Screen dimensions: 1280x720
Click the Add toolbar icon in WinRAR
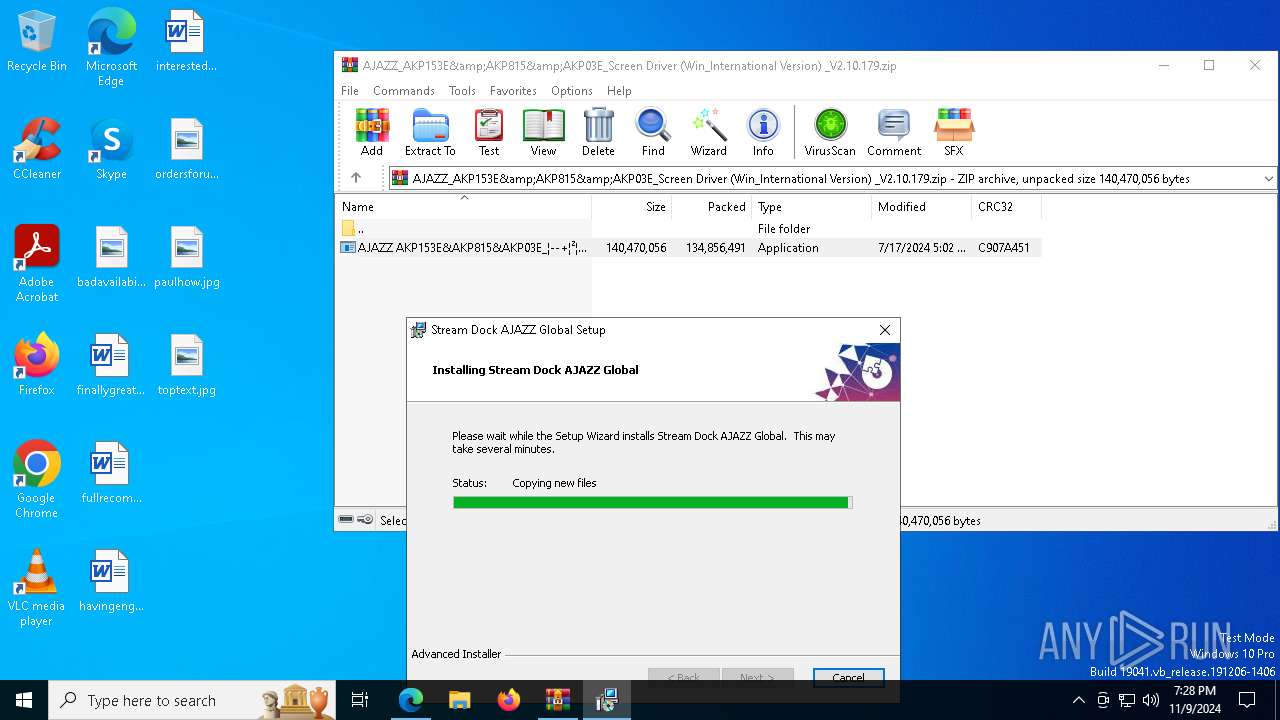[x=372, y=132]
